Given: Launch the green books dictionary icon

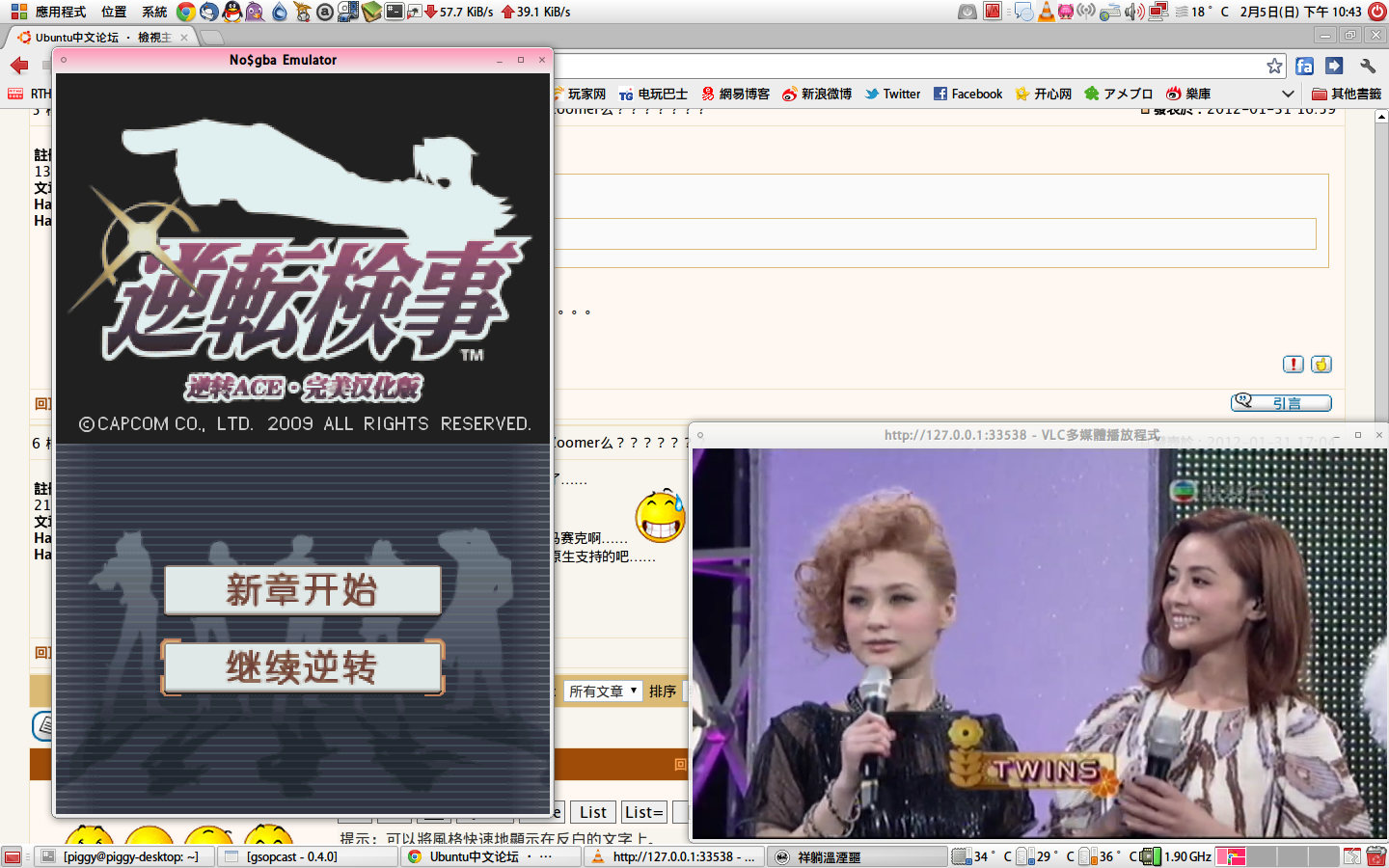Looking at the screenshot, I should coord(371,12).
